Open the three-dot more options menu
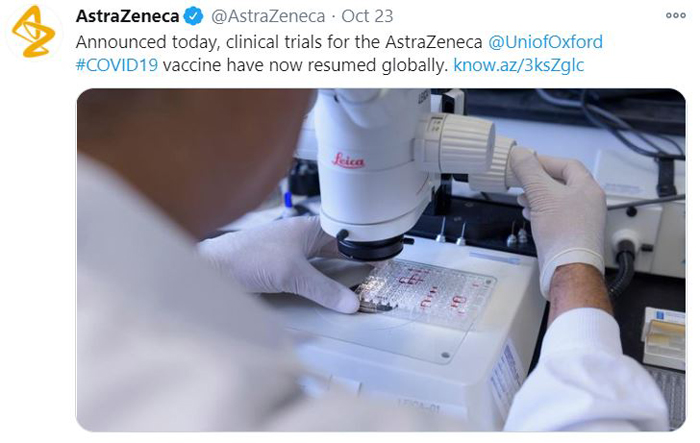 pos(675,15)
